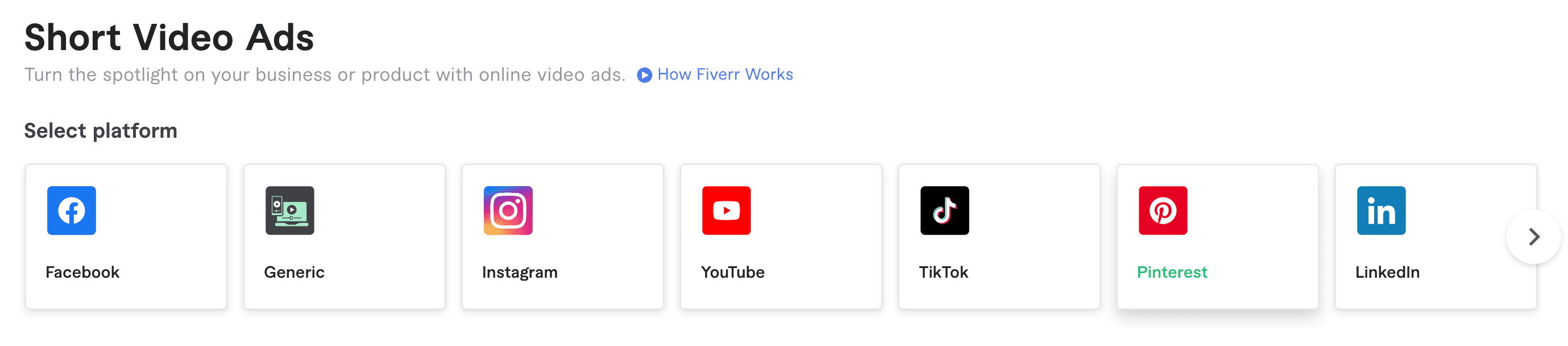The height and width of the screenshot is (346, 1568).
Task: Click the blue LinkedIn logo icon
Action: [x=1381, y=210]
